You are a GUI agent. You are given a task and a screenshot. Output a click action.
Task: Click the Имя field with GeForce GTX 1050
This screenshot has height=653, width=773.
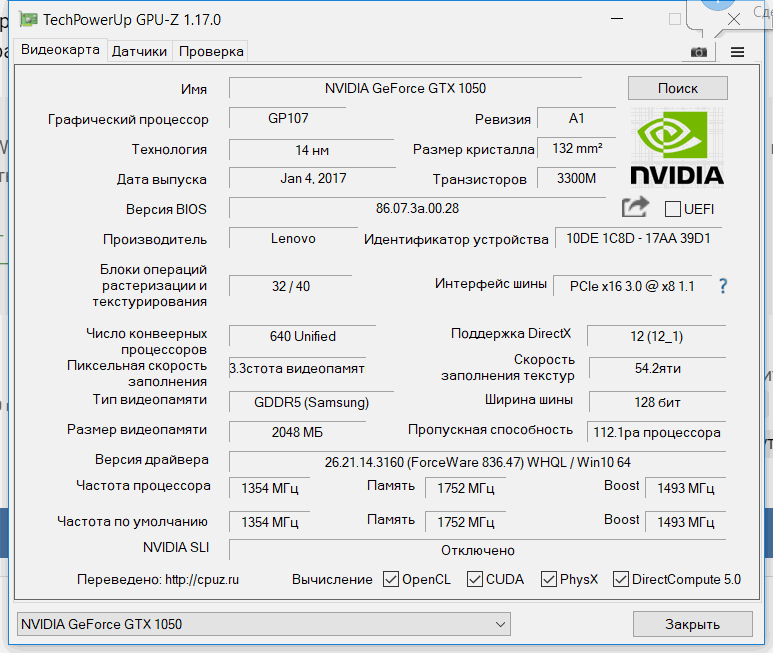[405, 88]
